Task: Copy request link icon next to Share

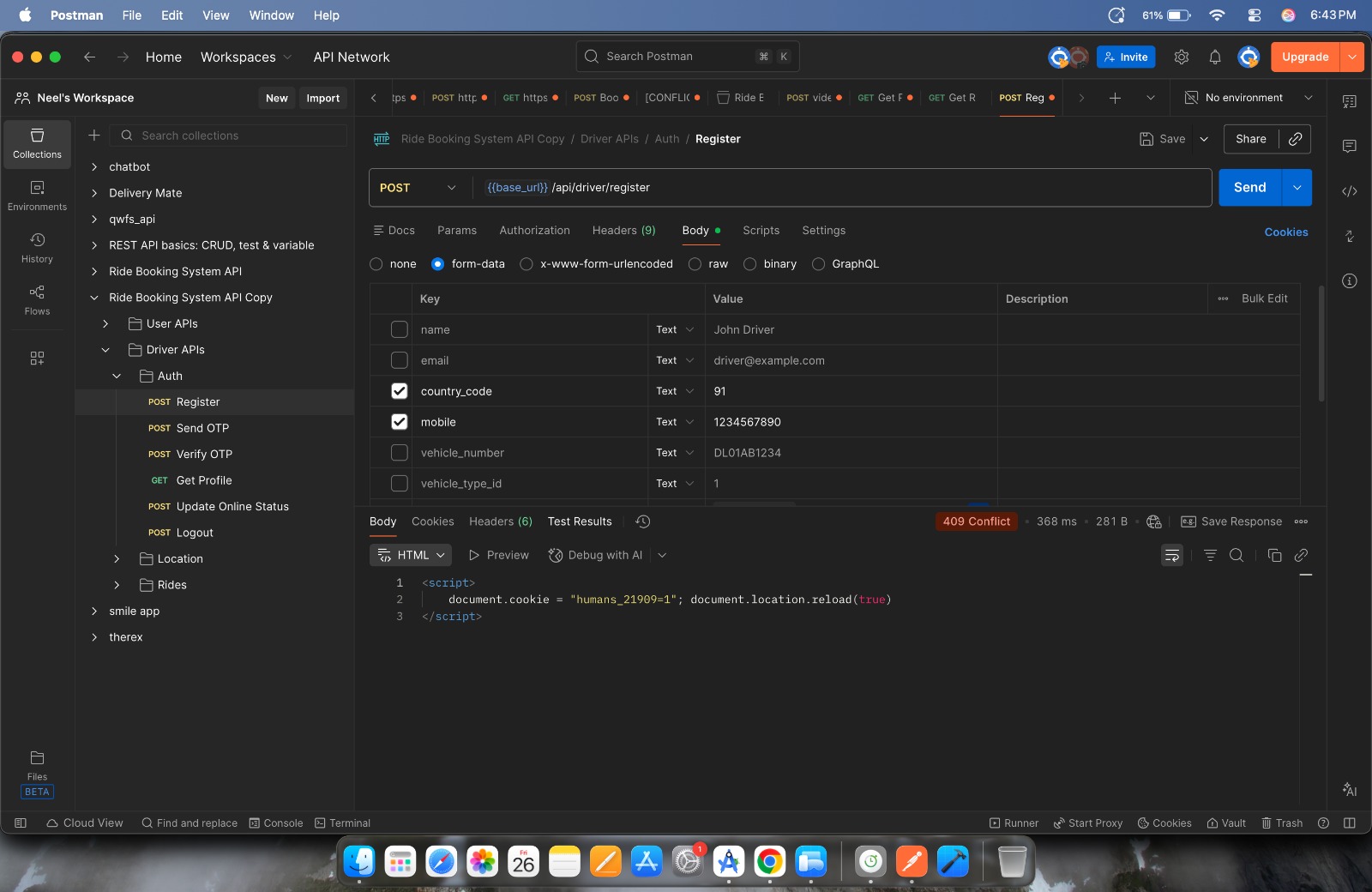Action: point(1295,139)
